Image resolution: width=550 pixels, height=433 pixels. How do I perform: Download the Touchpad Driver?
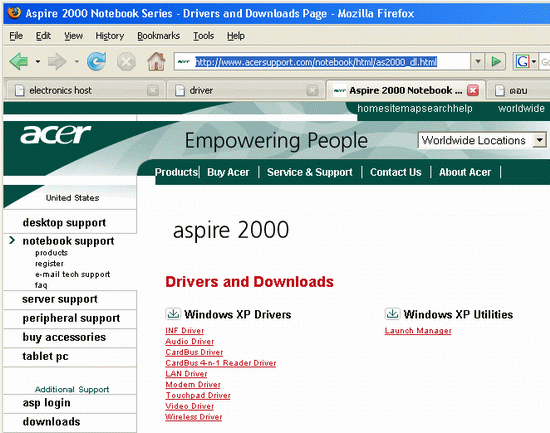point(198,395)
